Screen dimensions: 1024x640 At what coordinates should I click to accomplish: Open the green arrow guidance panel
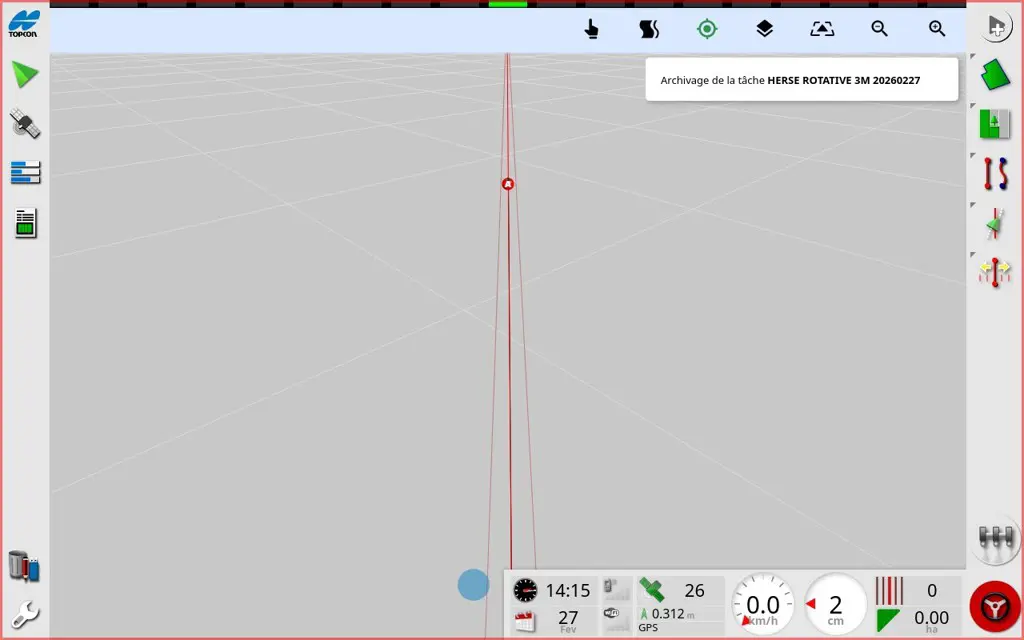point(24,74)
